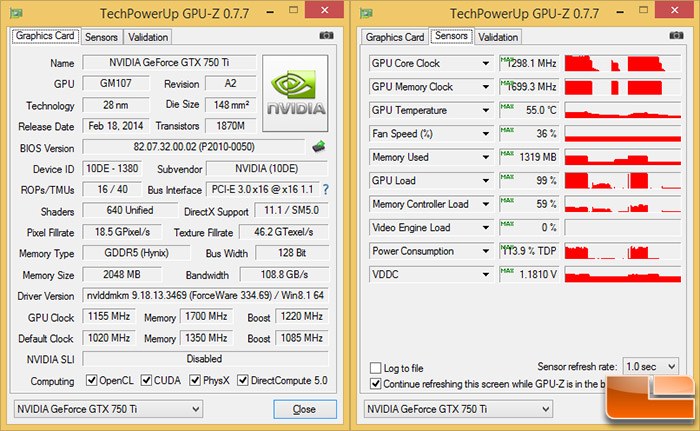
Task: Click the camera screenshot icon in left GPU-Z window
Action: coord(326,35)
